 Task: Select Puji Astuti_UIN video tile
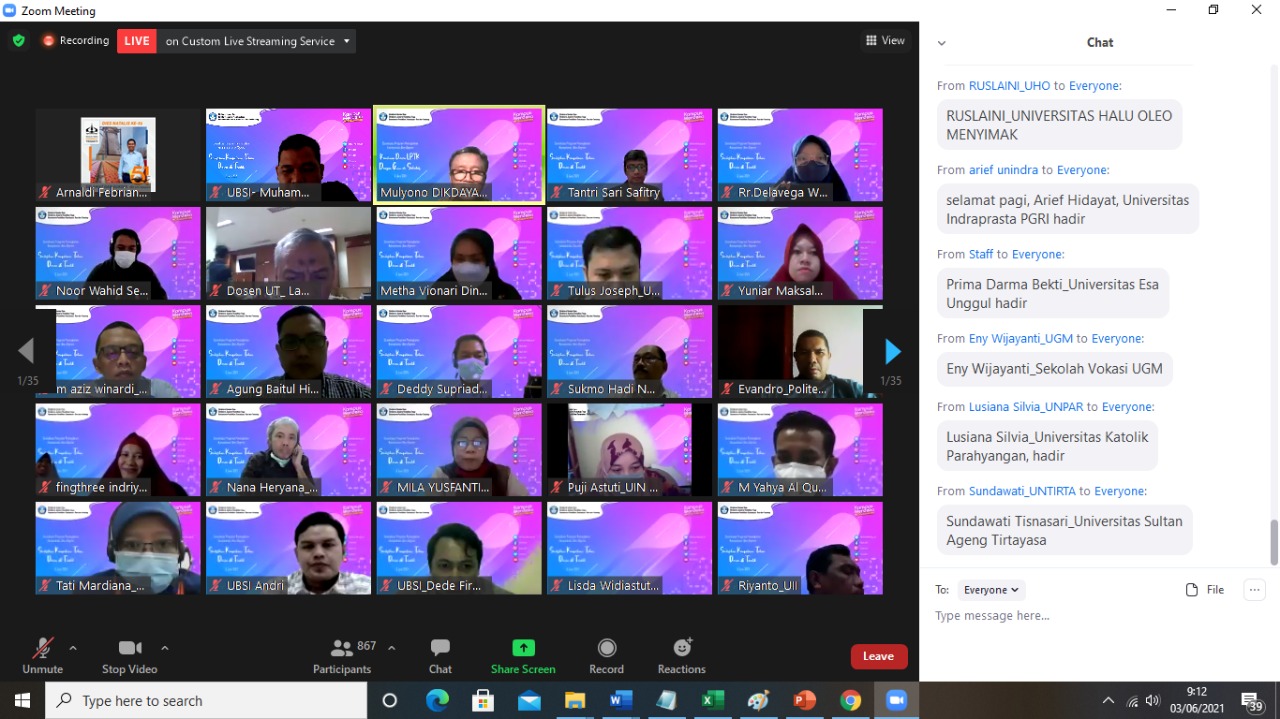pyautogui.click(x=629, y=449)
